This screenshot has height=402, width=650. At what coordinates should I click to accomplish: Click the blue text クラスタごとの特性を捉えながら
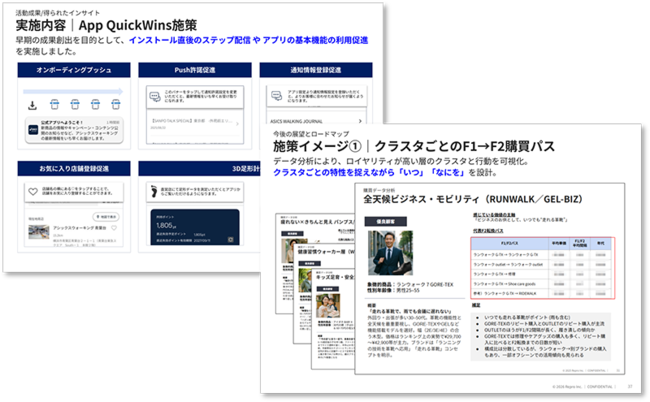[334, 172]
